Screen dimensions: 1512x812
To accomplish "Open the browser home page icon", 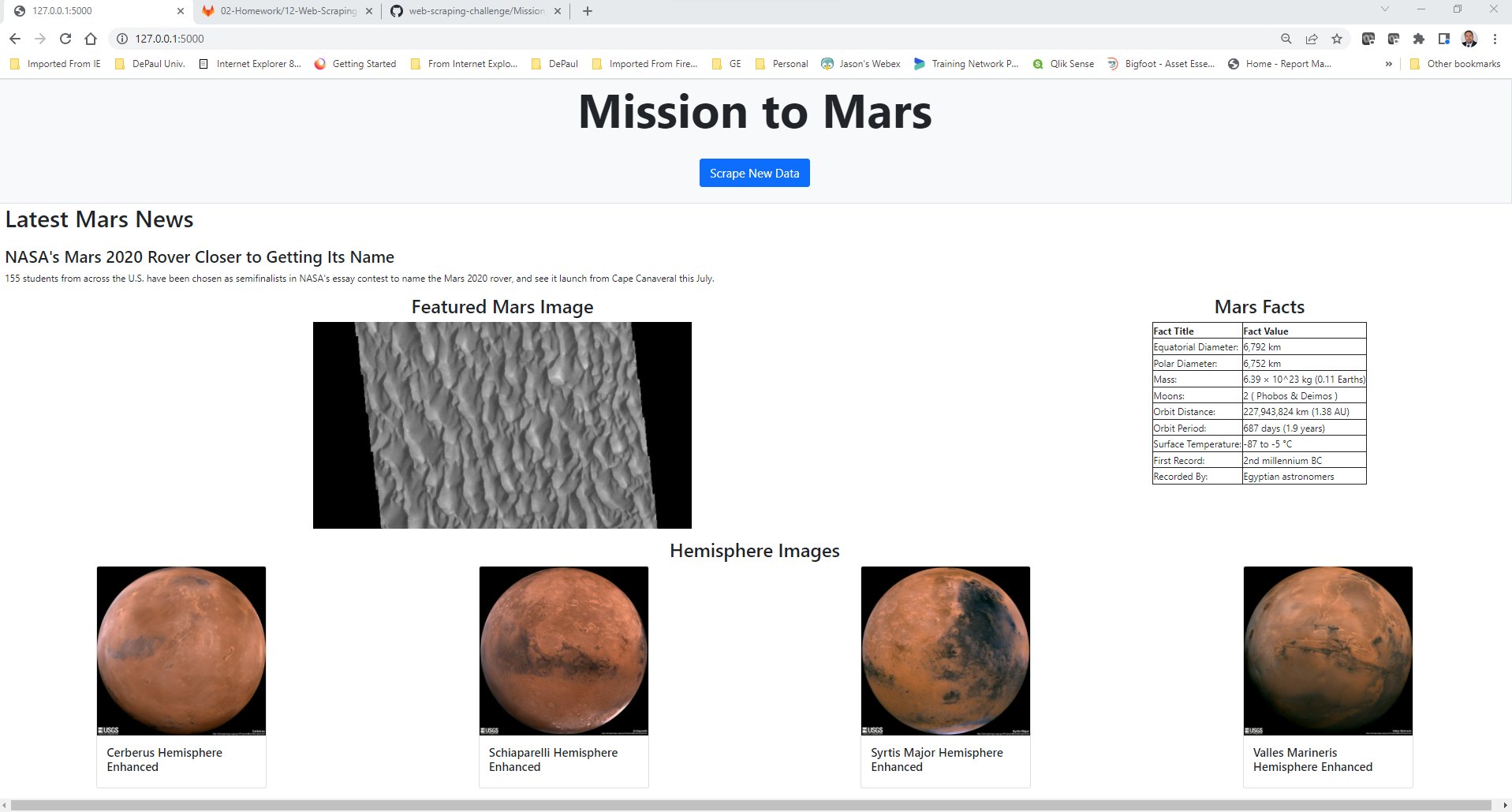I will coord(91,38).
